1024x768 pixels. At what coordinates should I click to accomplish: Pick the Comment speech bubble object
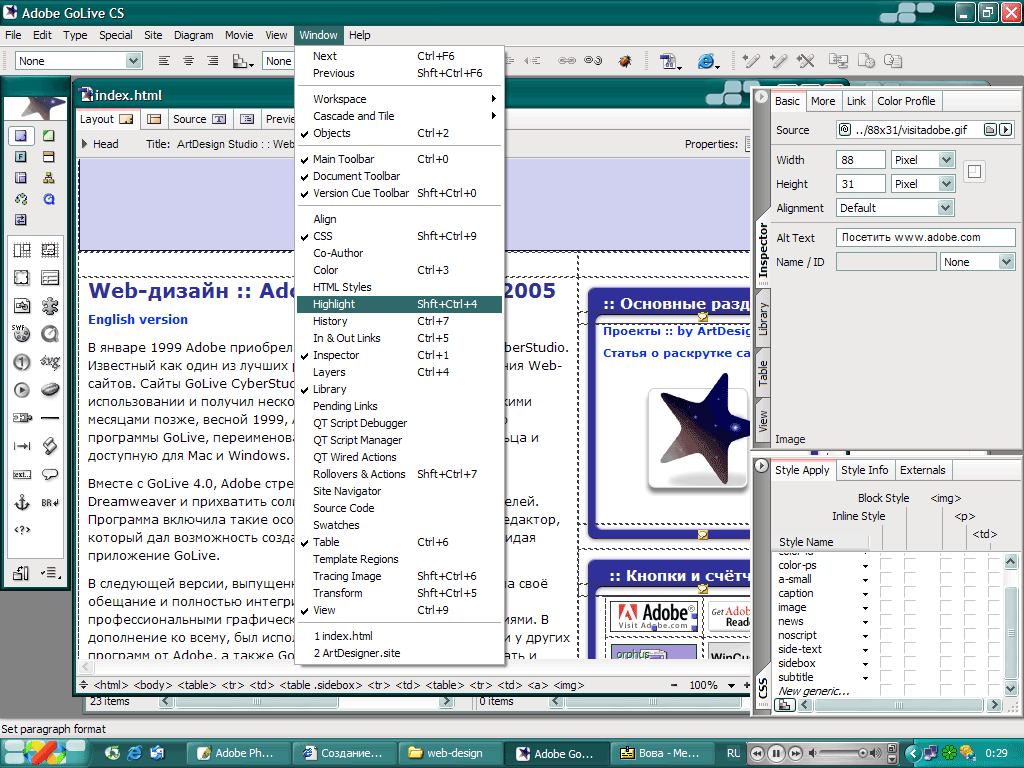coord(50,474)
